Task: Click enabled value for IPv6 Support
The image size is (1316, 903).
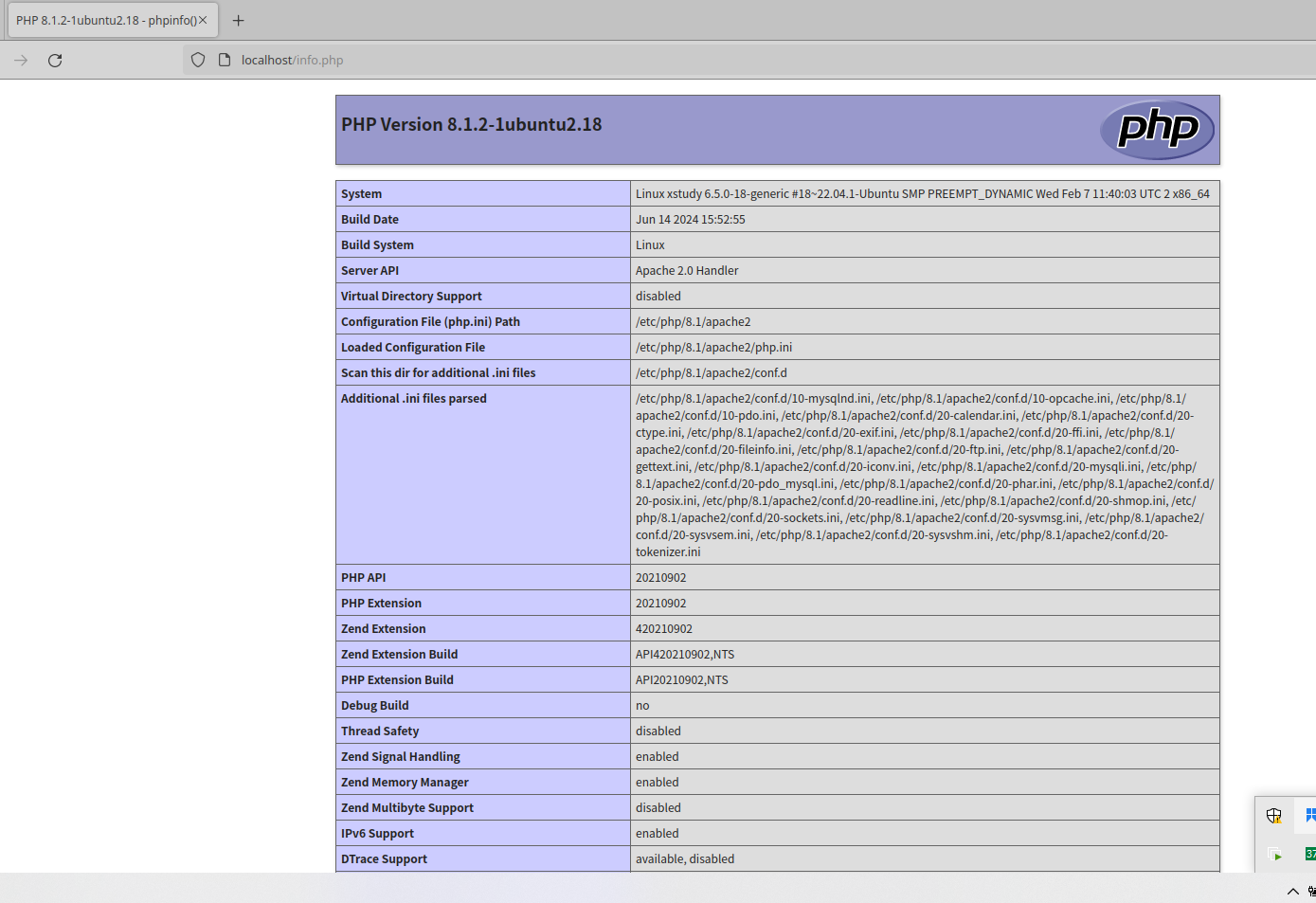Action: 658,833
